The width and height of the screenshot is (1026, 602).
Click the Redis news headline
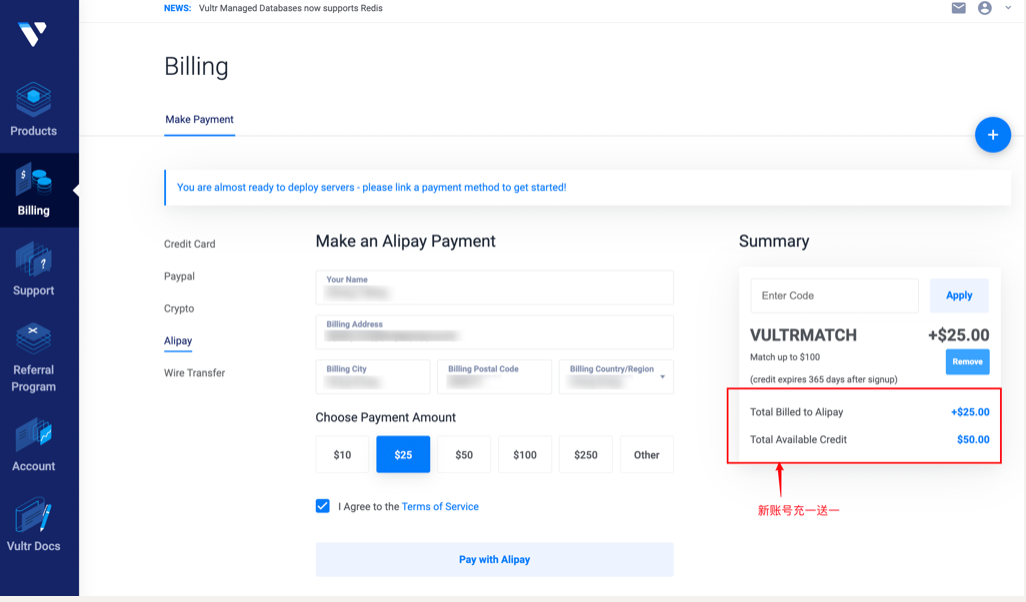(291, 8)
